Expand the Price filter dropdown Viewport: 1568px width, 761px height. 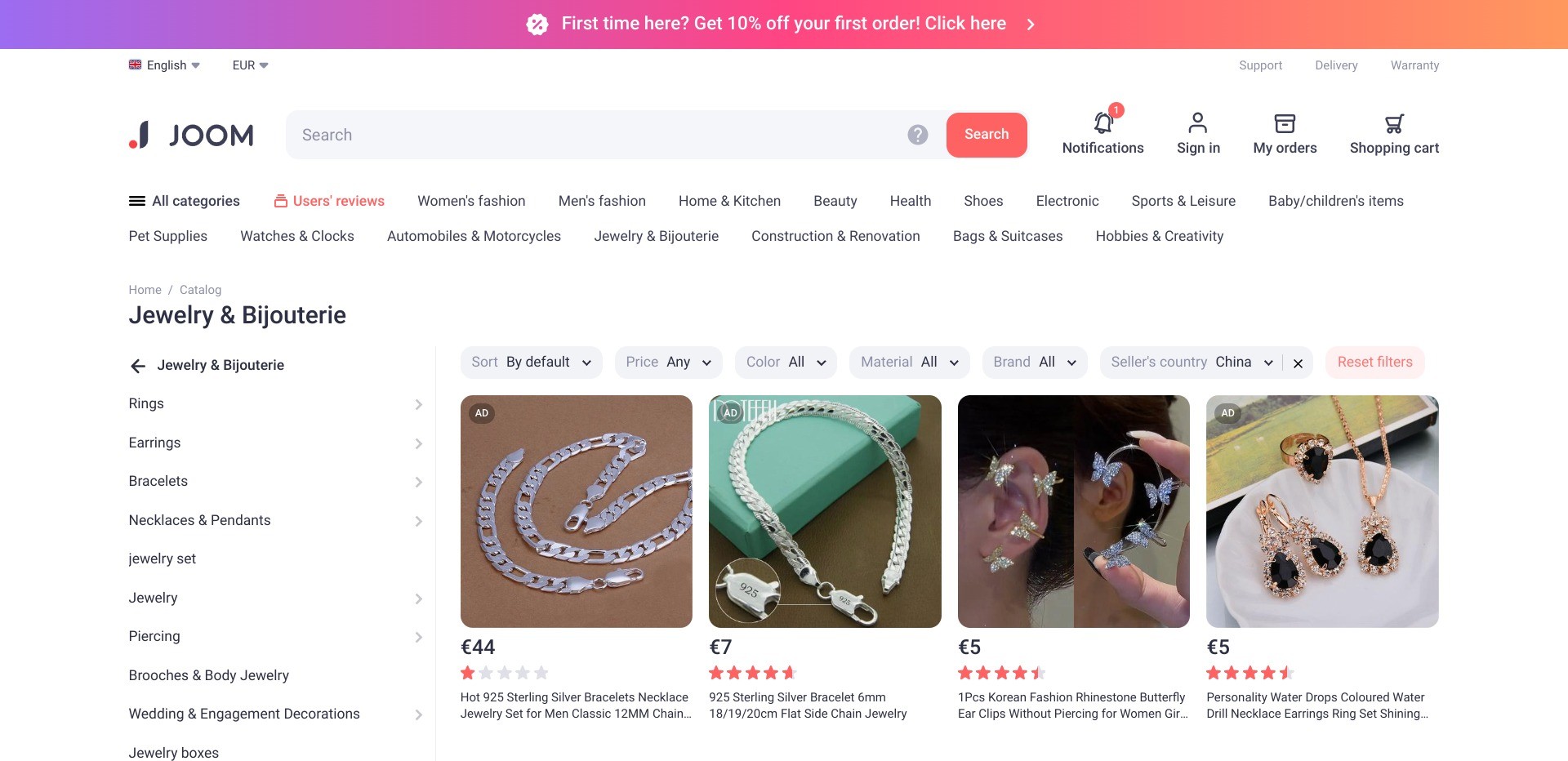coord(668,363)
